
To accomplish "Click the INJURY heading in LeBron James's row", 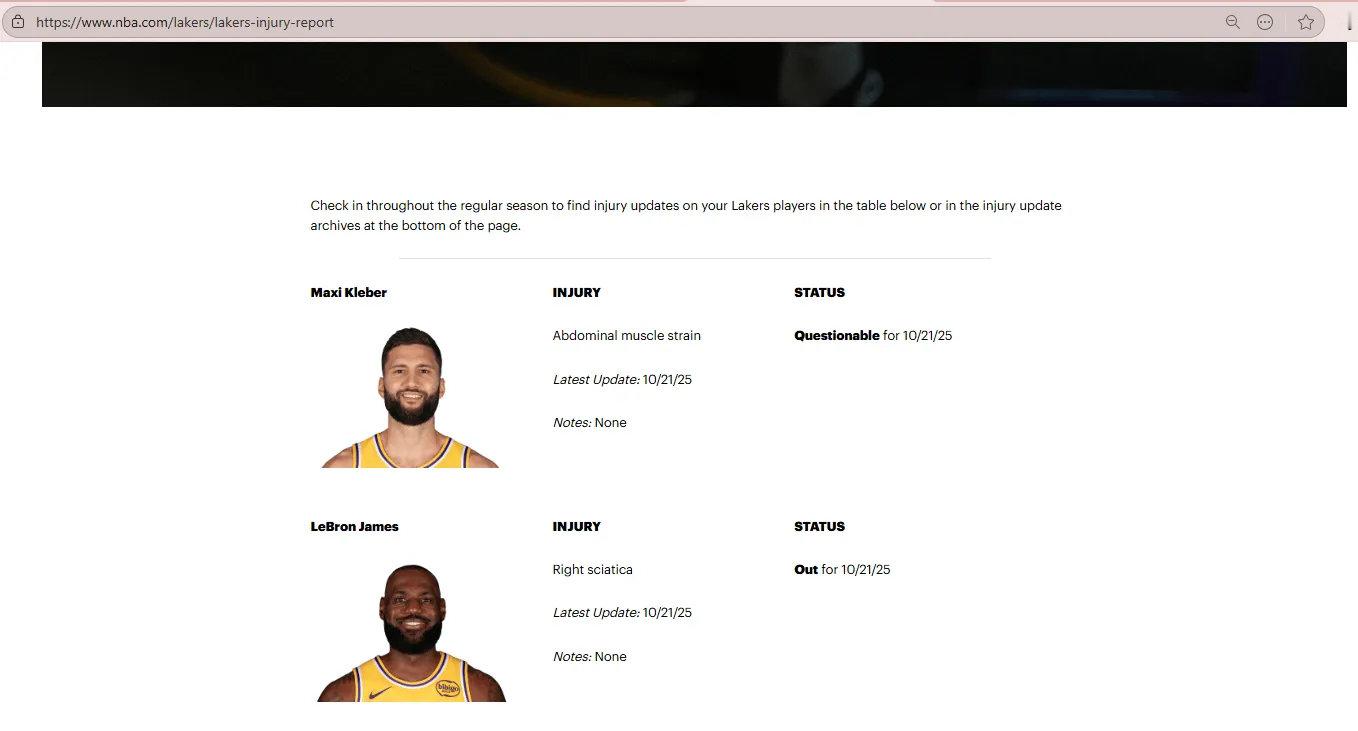I will (577, 527).
